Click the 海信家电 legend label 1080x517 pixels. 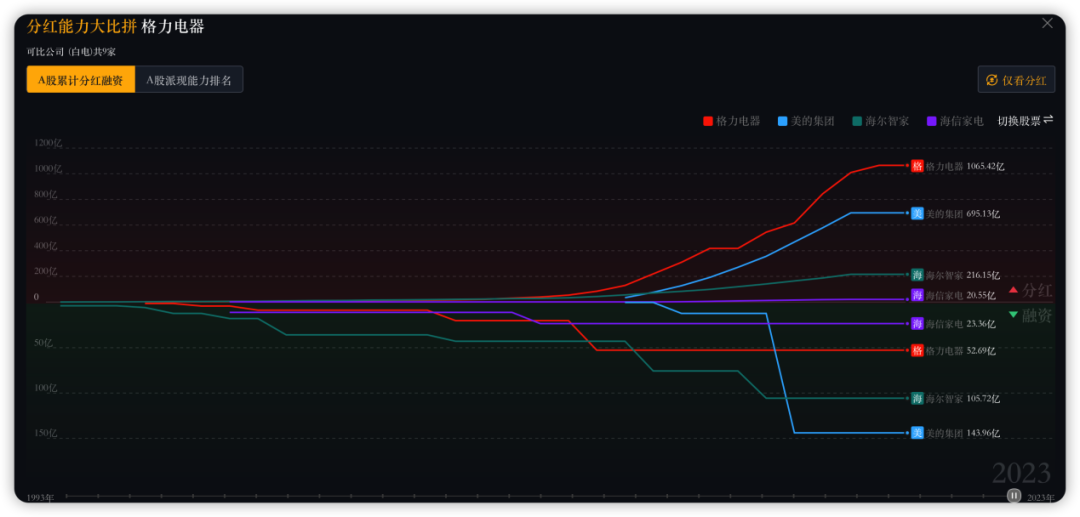[x=962, y=121]
